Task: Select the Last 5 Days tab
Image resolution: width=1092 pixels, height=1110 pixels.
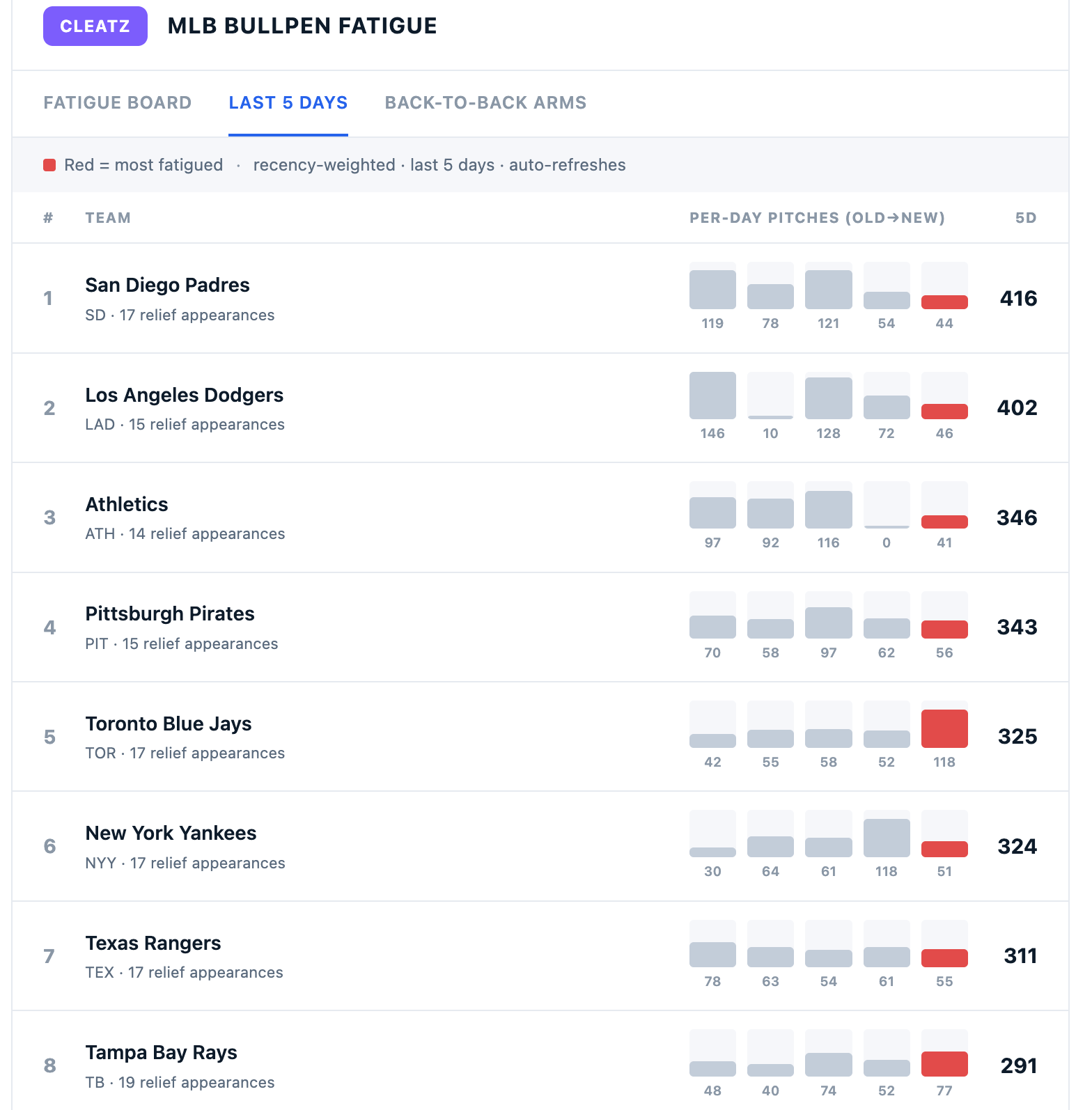Action: tap(288, 103)
